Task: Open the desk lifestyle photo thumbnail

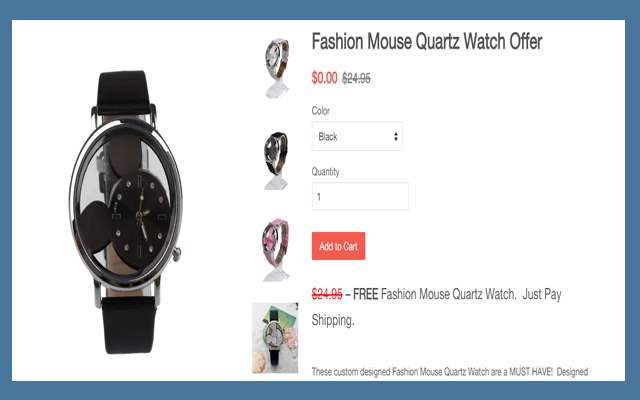Action: [275, 338]
